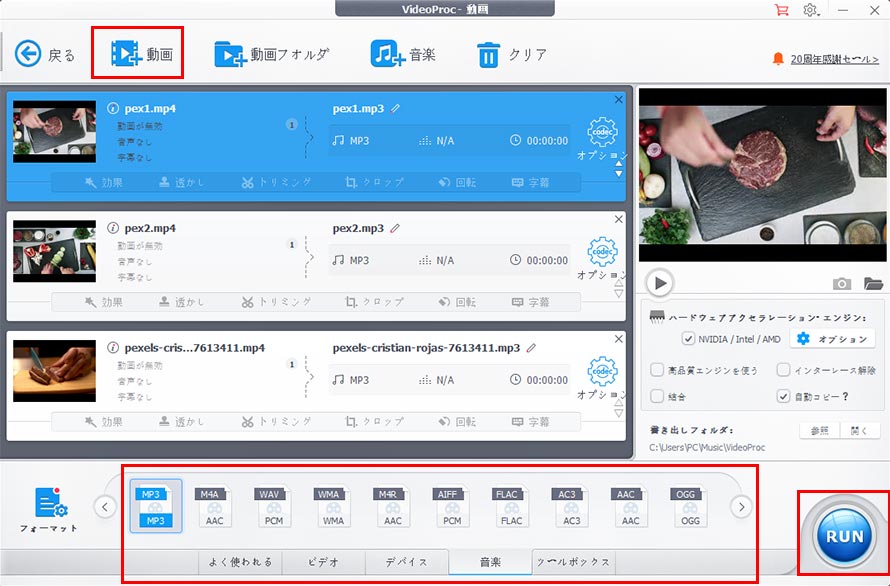Open the フォーマット format settings
The image size is (890, 586).
(x=49, y=509)
